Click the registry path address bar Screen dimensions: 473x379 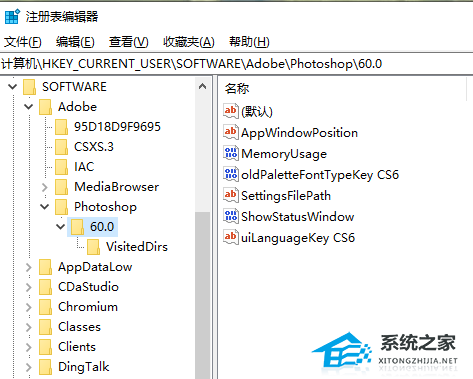click(x=236, y=64)
